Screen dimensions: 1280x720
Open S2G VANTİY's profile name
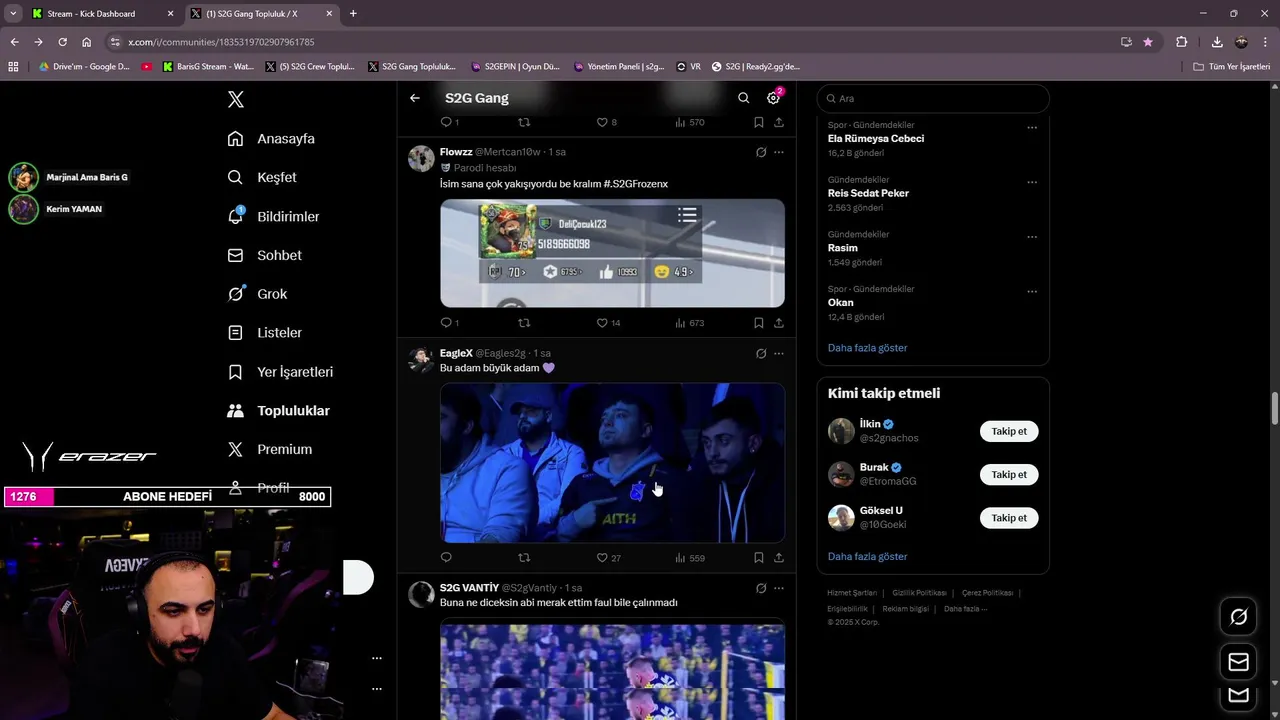(469, 588)
